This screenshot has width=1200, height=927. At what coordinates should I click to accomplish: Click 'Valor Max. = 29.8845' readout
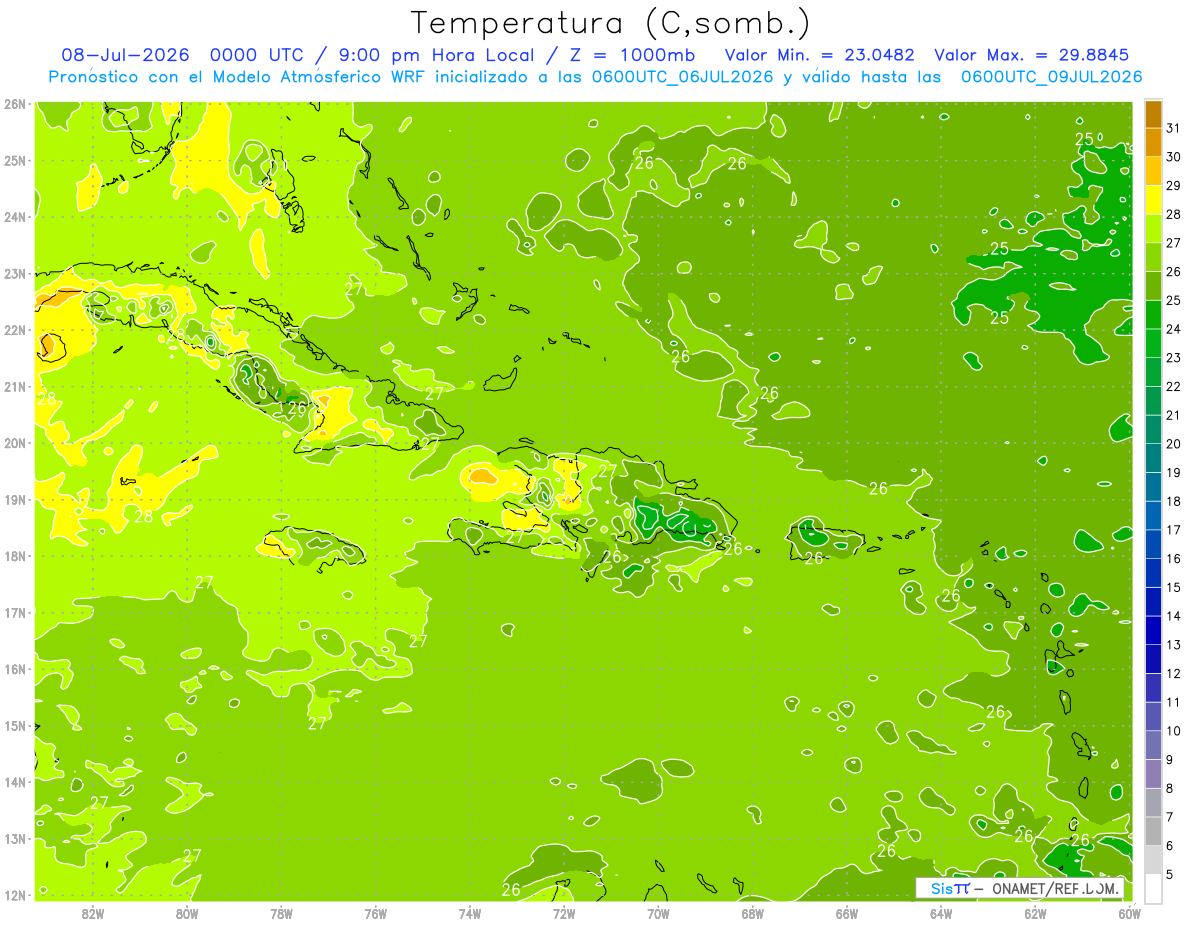(x=1033, y=55)
